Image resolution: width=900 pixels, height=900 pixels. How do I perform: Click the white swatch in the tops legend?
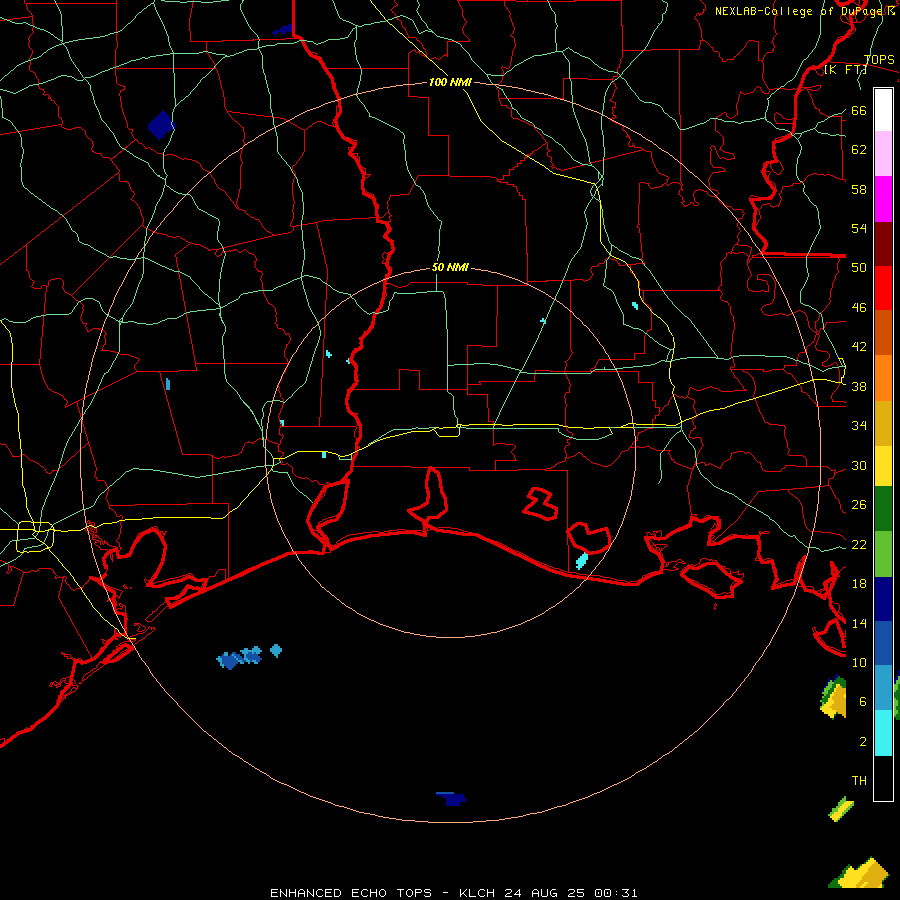[883, 110]
